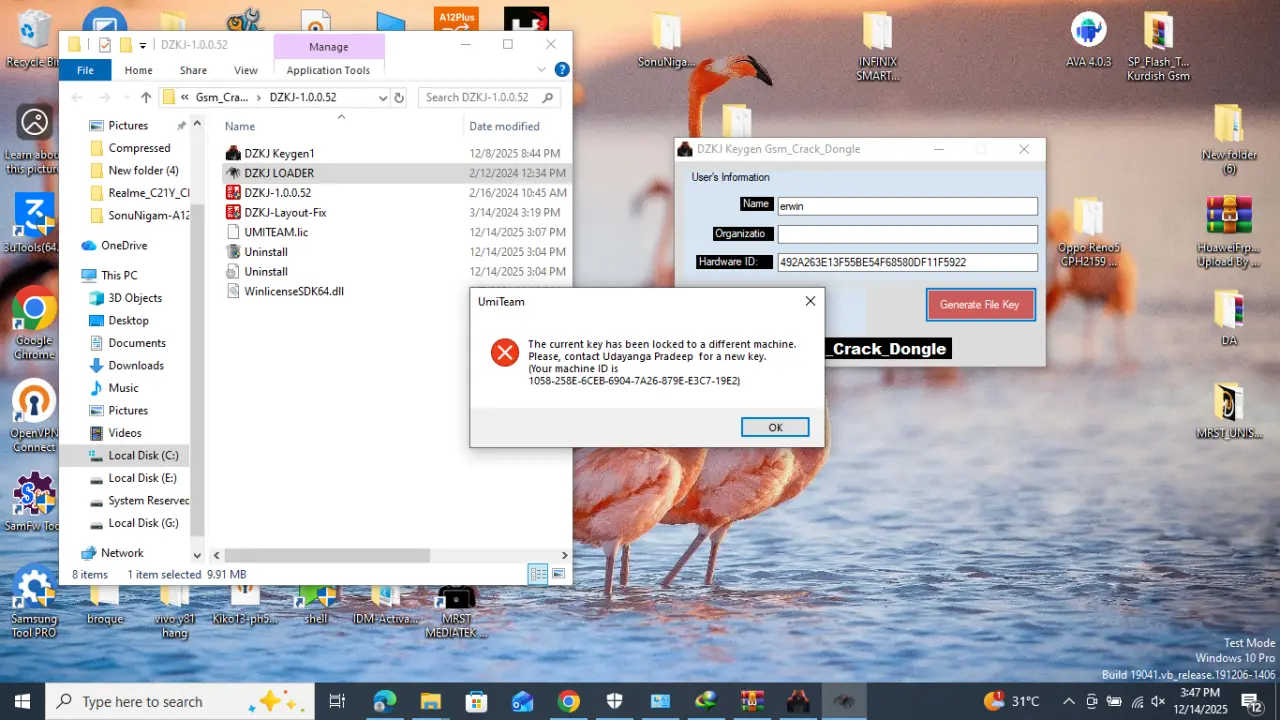1280x720 pixels.
Task: Select the OpenVPN Connect desktop icon
Action: 34,417
